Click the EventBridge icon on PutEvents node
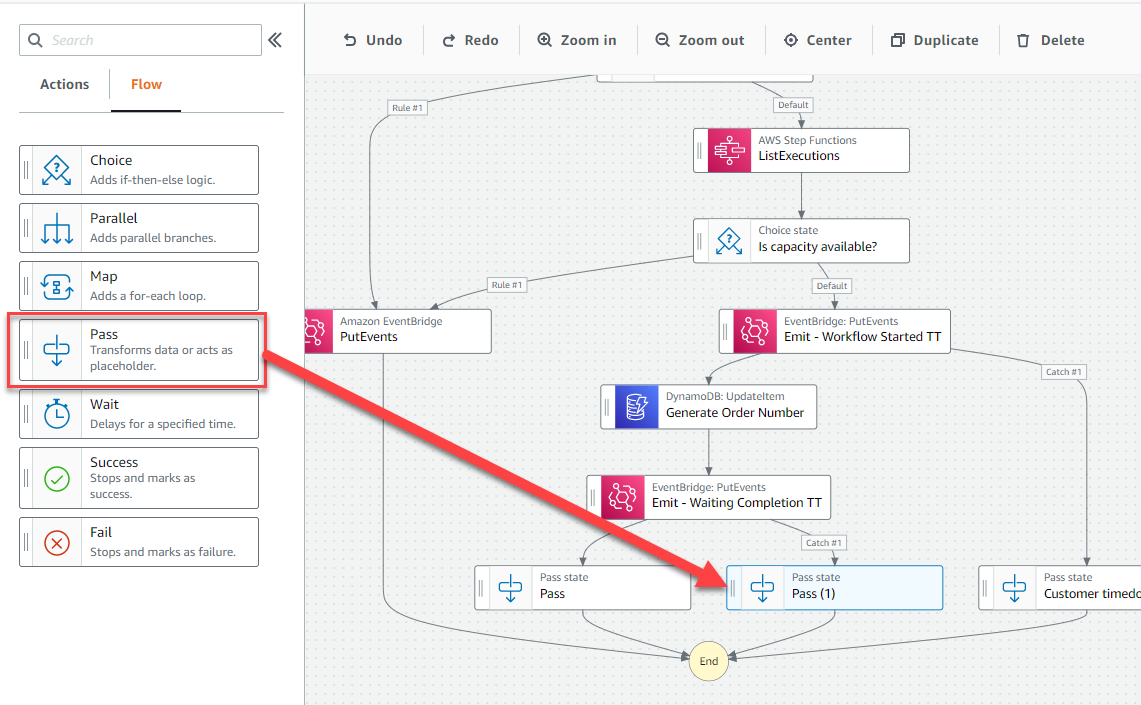The height and width of the screenshot is (705, 1141). click(x=318, y=332)
